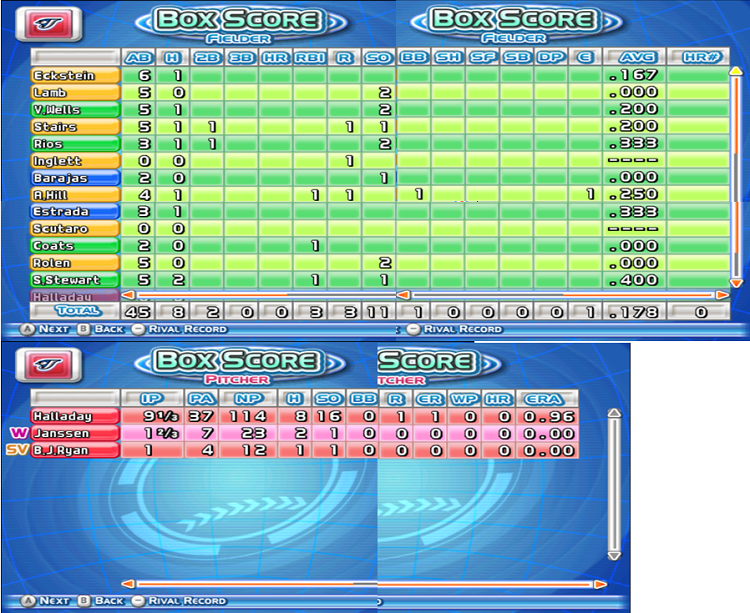Select player Rios
This screenshot has width=750, height=613.
(x=75, y=143)
